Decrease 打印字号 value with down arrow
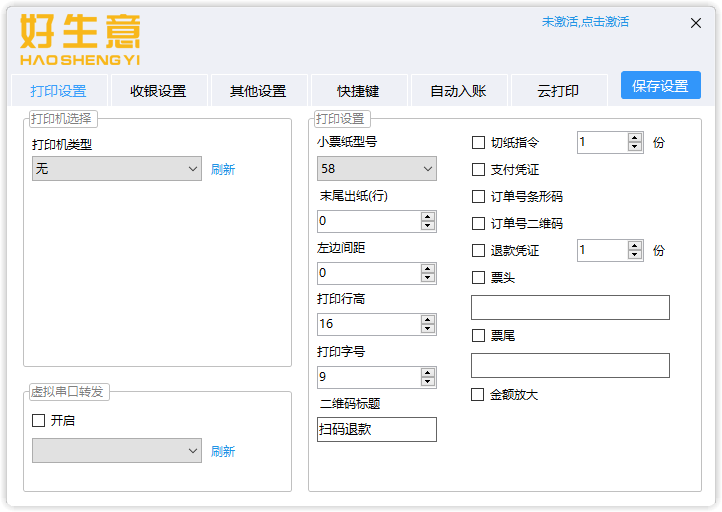Image resolution: width=722 pixels, height=512 pixels. 428,382
